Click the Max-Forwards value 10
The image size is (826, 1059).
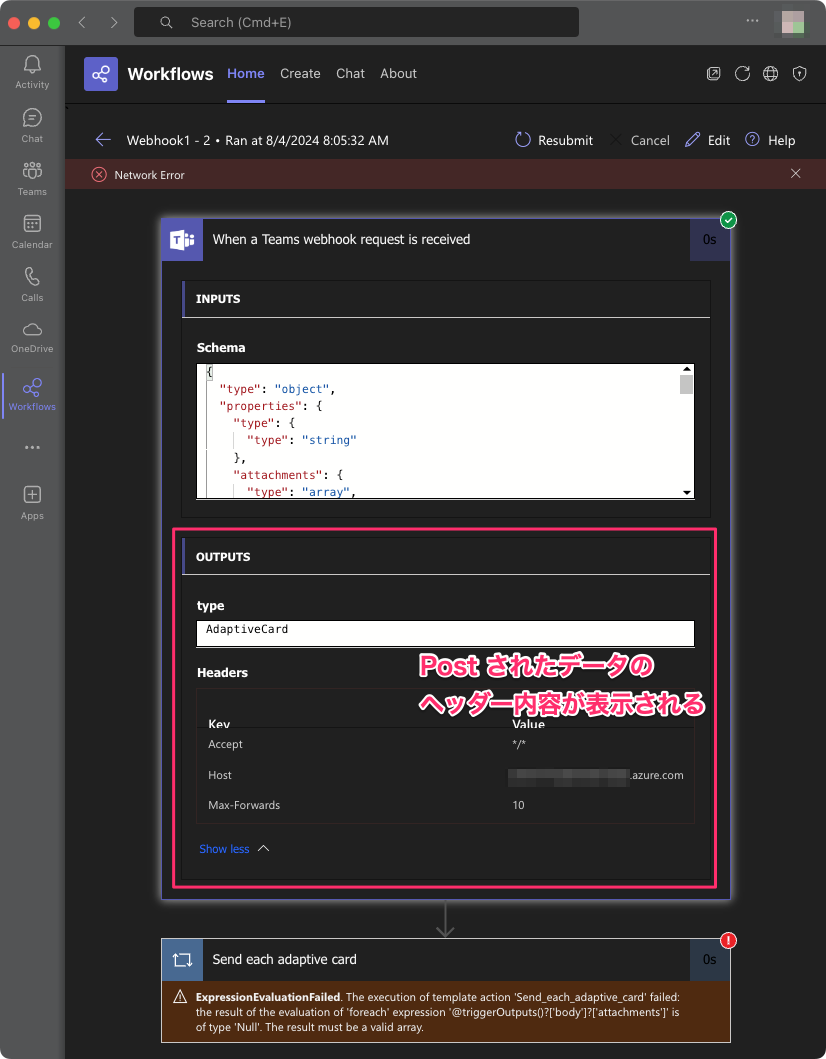(518, 805)
